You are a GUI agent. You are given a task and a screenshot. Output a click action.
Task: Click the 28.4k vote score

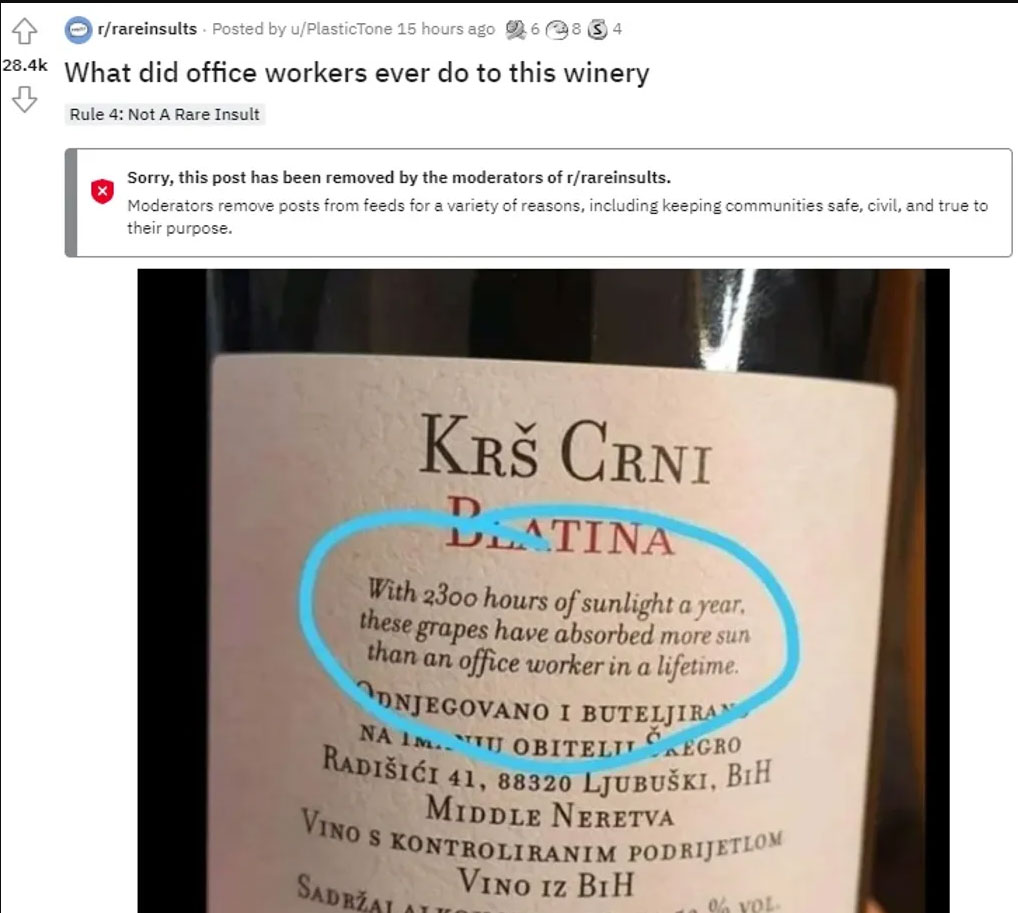click(x=25, y=65)
